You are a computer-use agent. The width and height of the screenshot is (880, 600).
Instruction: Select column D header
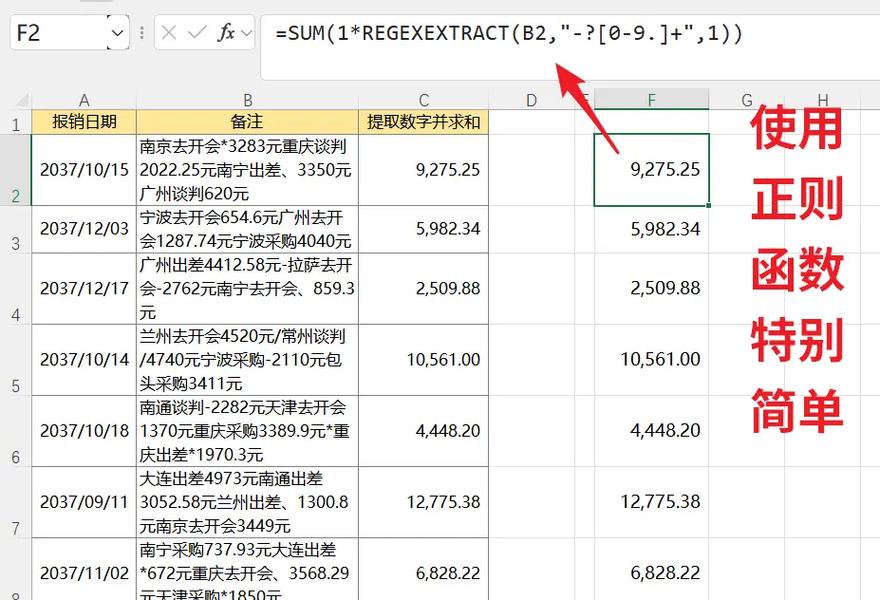[531, 100]
